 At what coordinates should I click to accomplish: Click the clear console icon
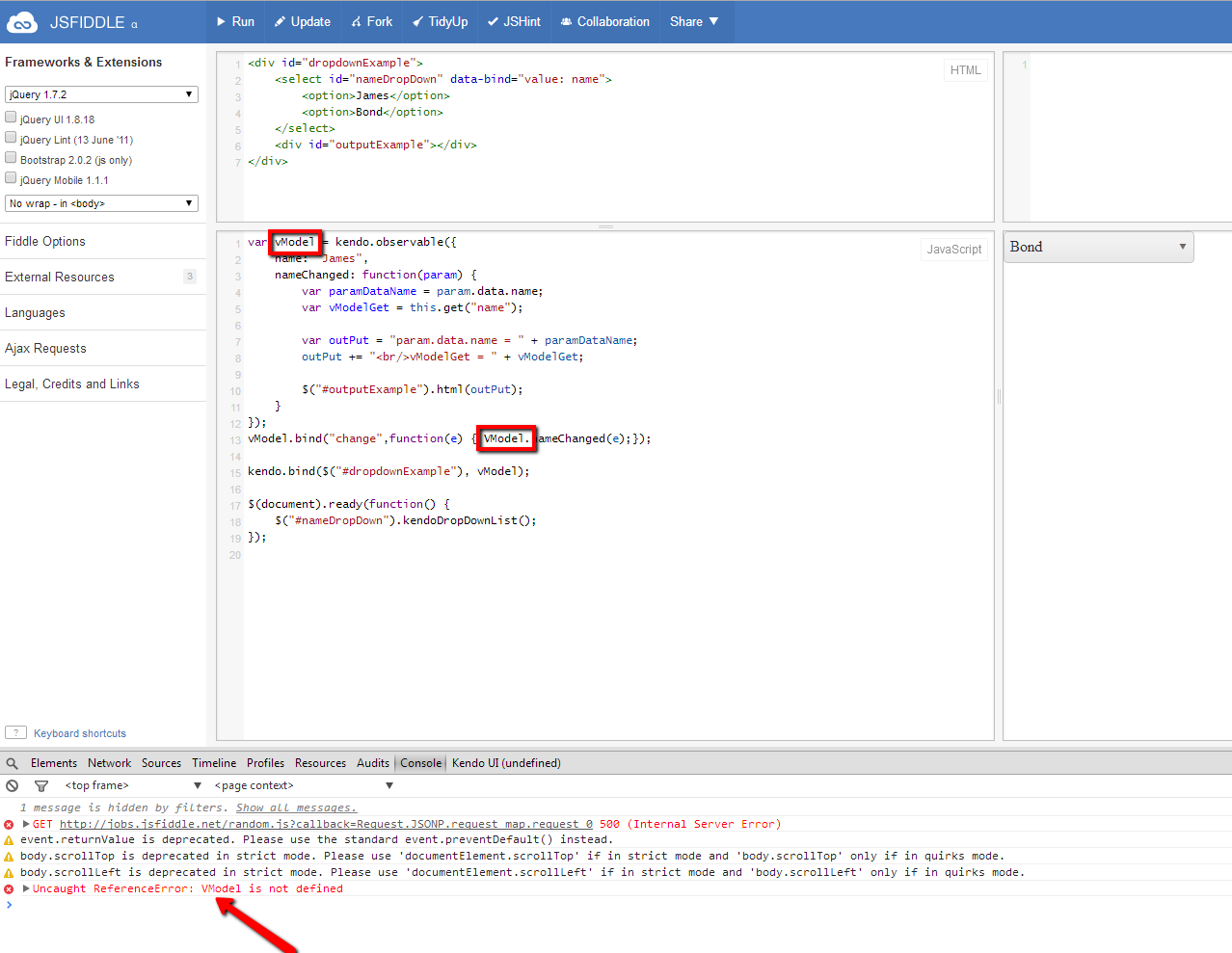pos(13,786)
